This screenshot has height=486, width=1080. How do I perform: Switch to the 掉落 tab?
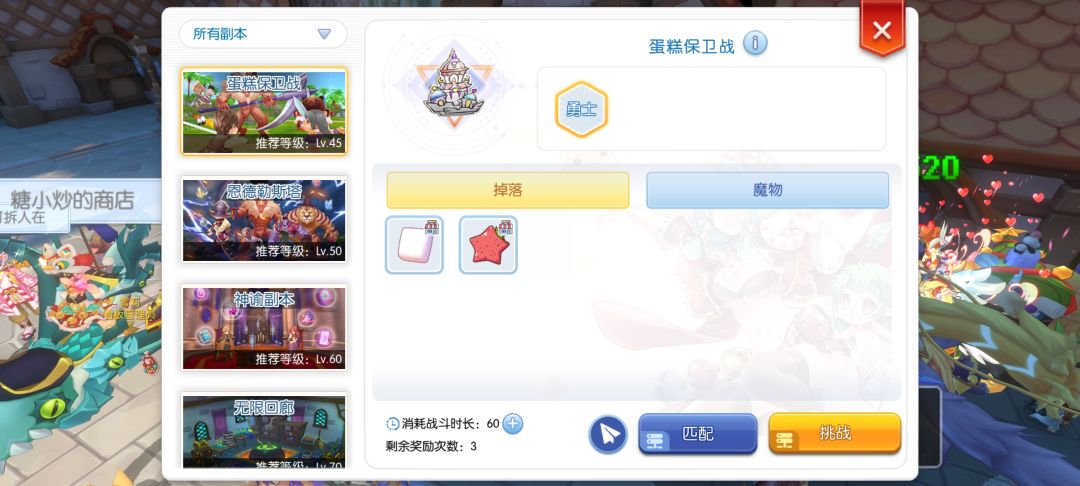click(x=508, y=190)
